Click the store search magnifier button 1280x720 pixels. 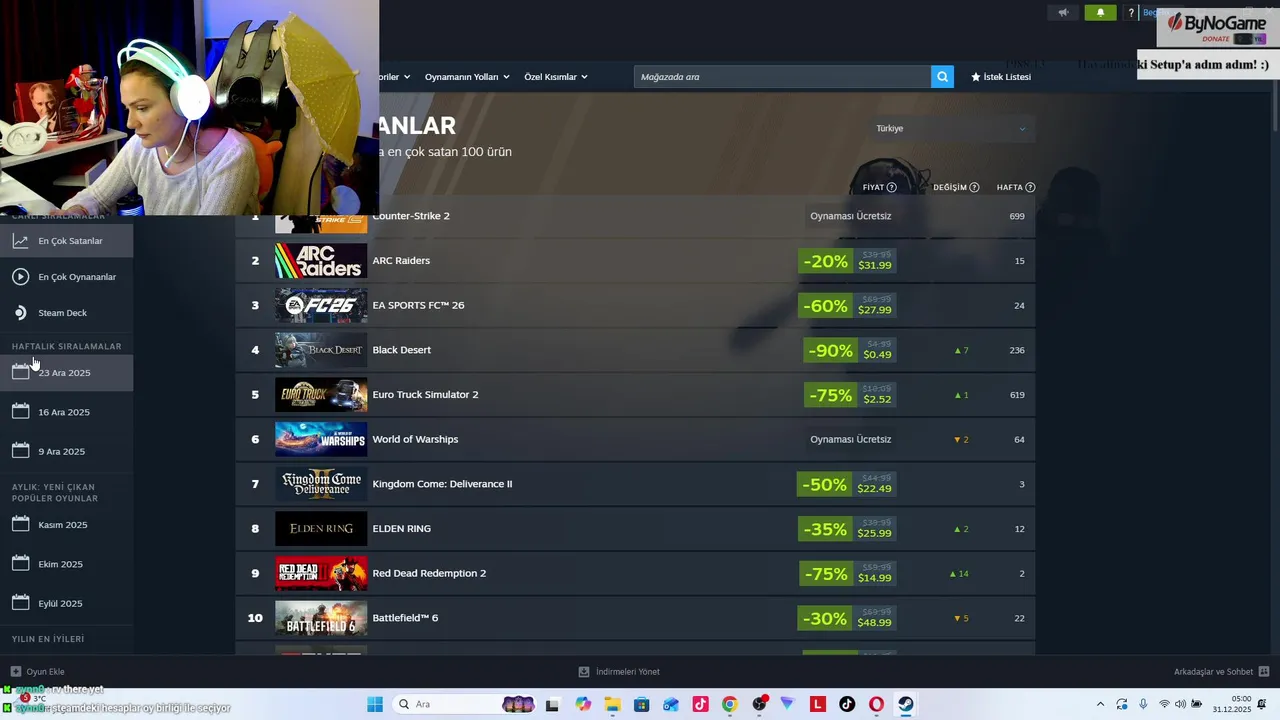[942, 77]
